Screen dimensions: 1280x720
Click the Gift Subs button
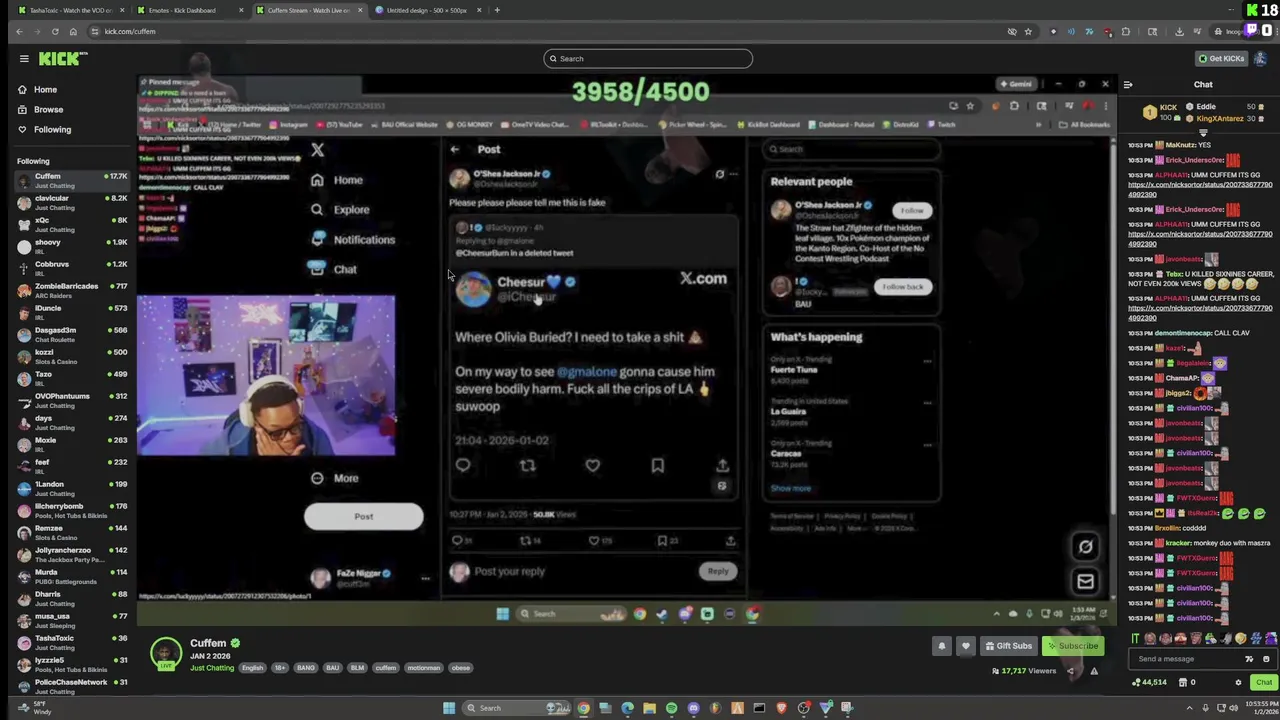coord(1008,646)
